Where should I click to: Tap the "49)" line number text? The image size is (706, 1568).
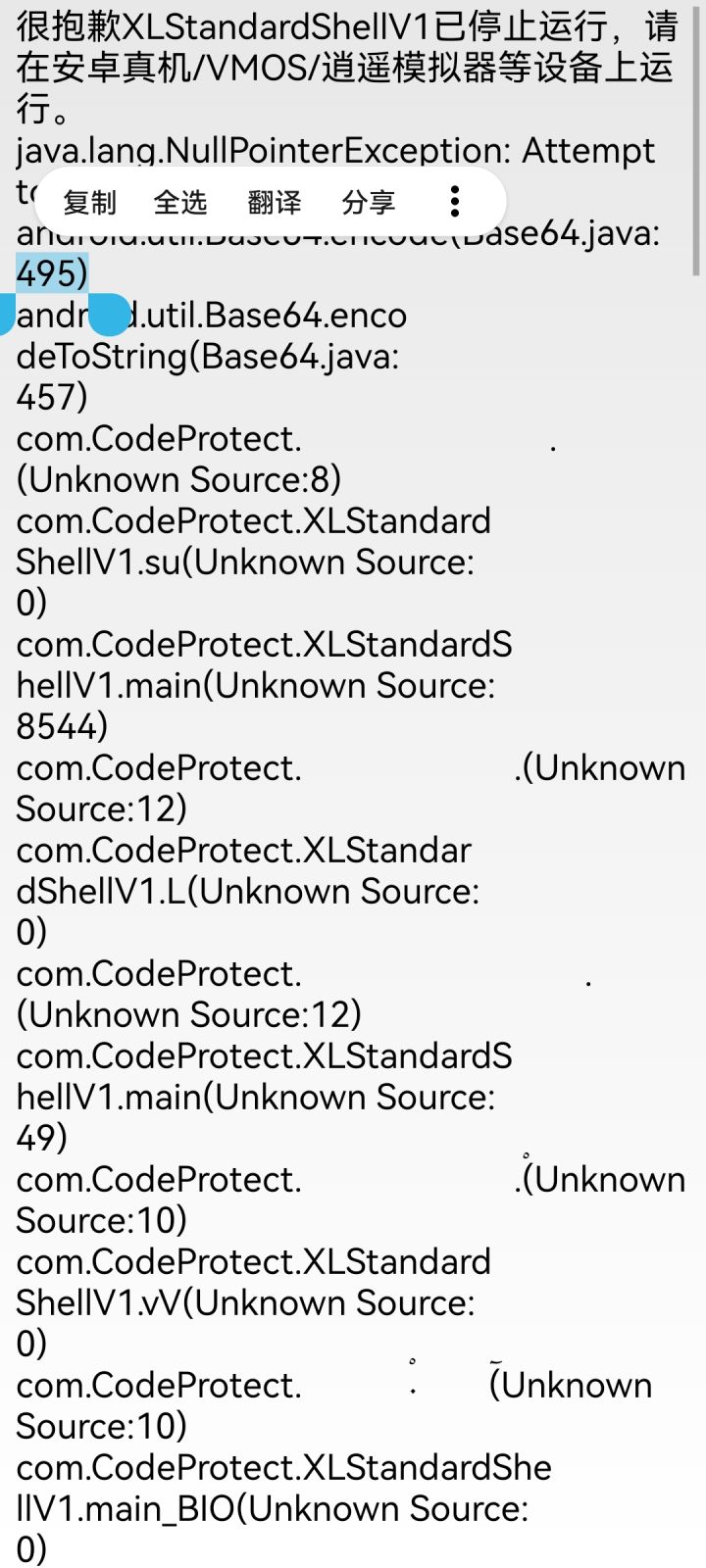tap(42, 1138)
